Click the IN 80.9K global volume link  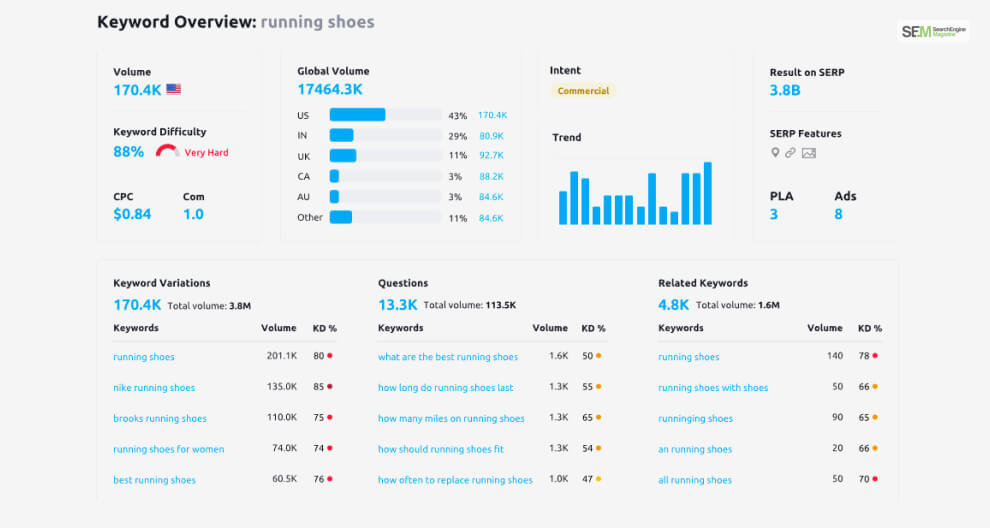(491, 136)
